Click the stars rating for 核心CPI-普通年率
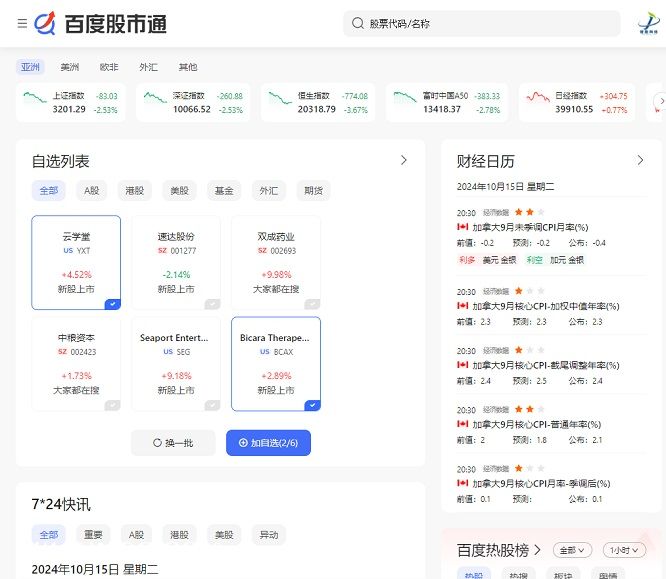Viewport: 666px width, 579px height. click(x=530, y=409)
